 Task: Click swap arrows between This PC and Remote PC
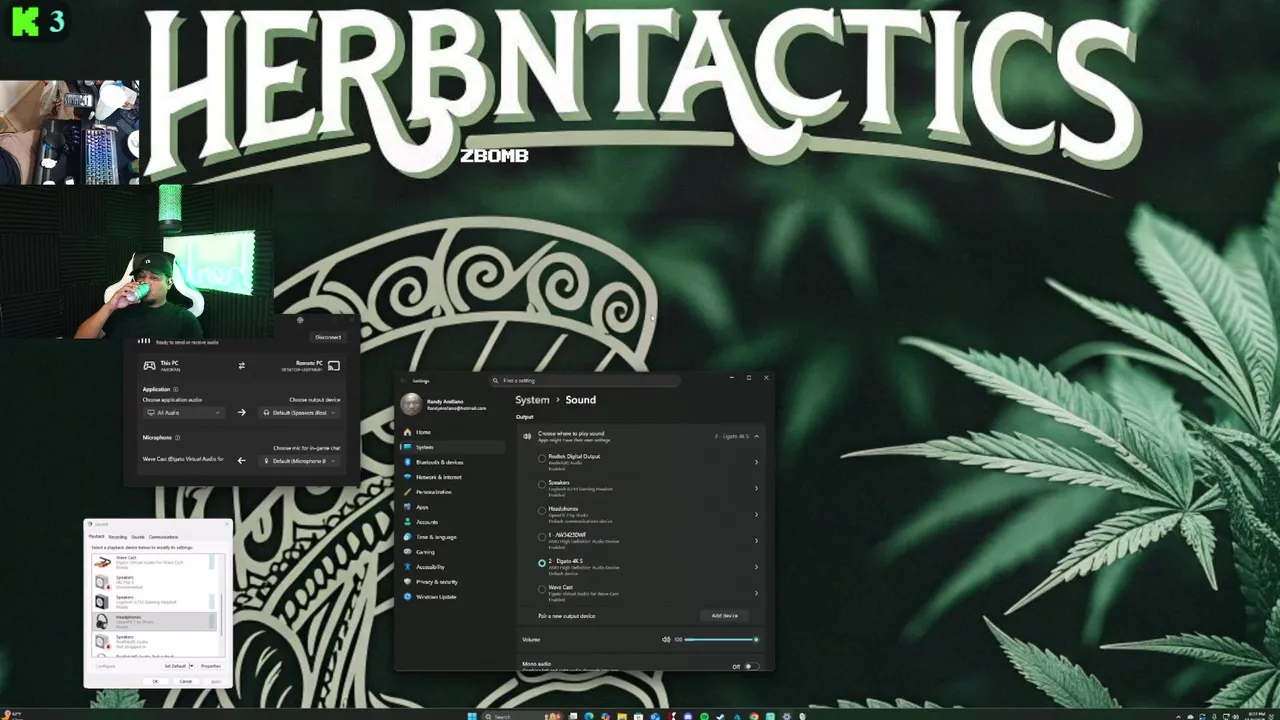[x=241, y=366]
